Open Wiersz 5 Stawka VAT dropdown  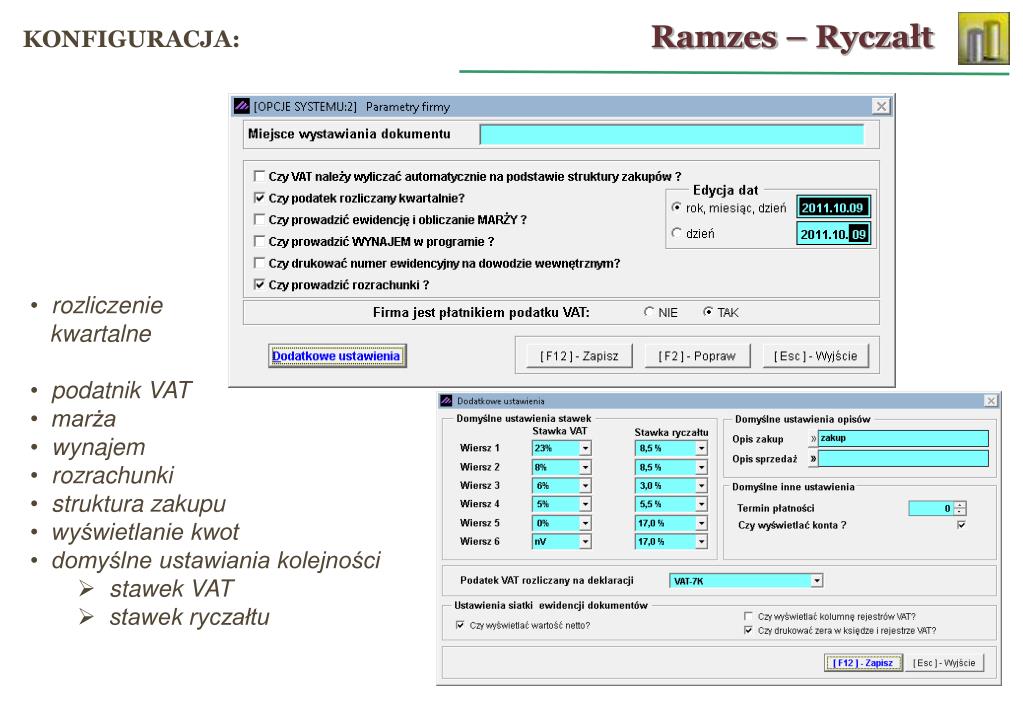pyautogui.click(x=585, y=523)
